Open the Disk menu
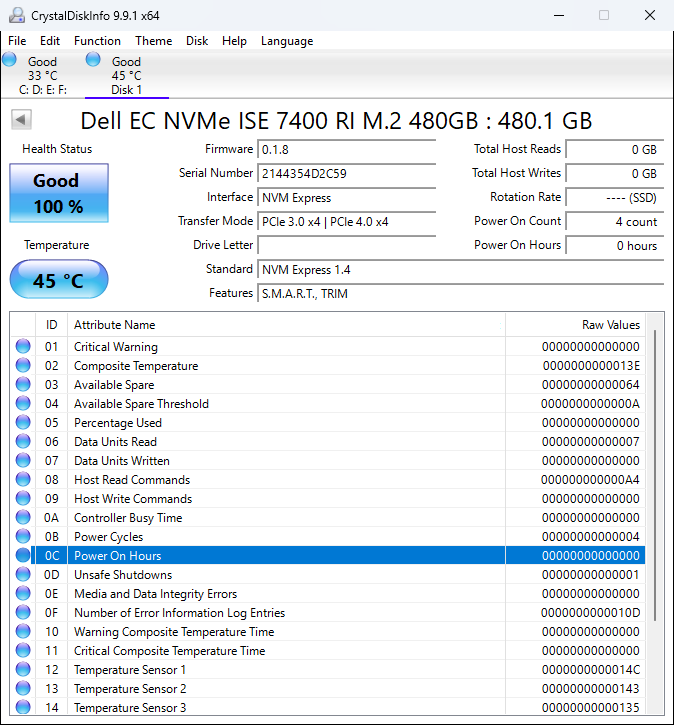674x725 pixels. 197,41
